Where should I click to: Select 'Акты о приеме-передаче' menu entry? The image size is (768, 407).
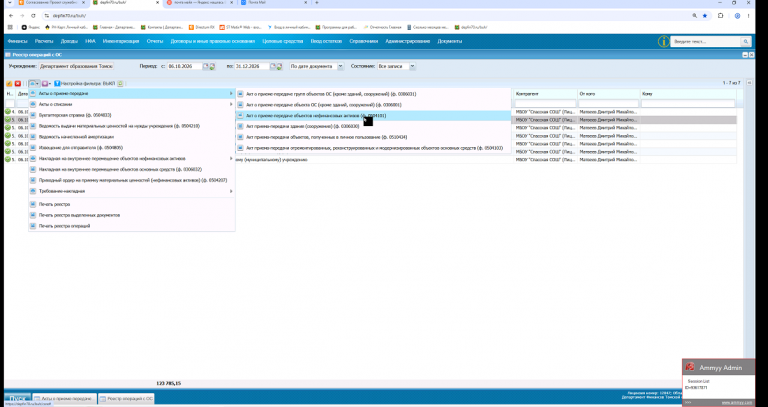132,94
